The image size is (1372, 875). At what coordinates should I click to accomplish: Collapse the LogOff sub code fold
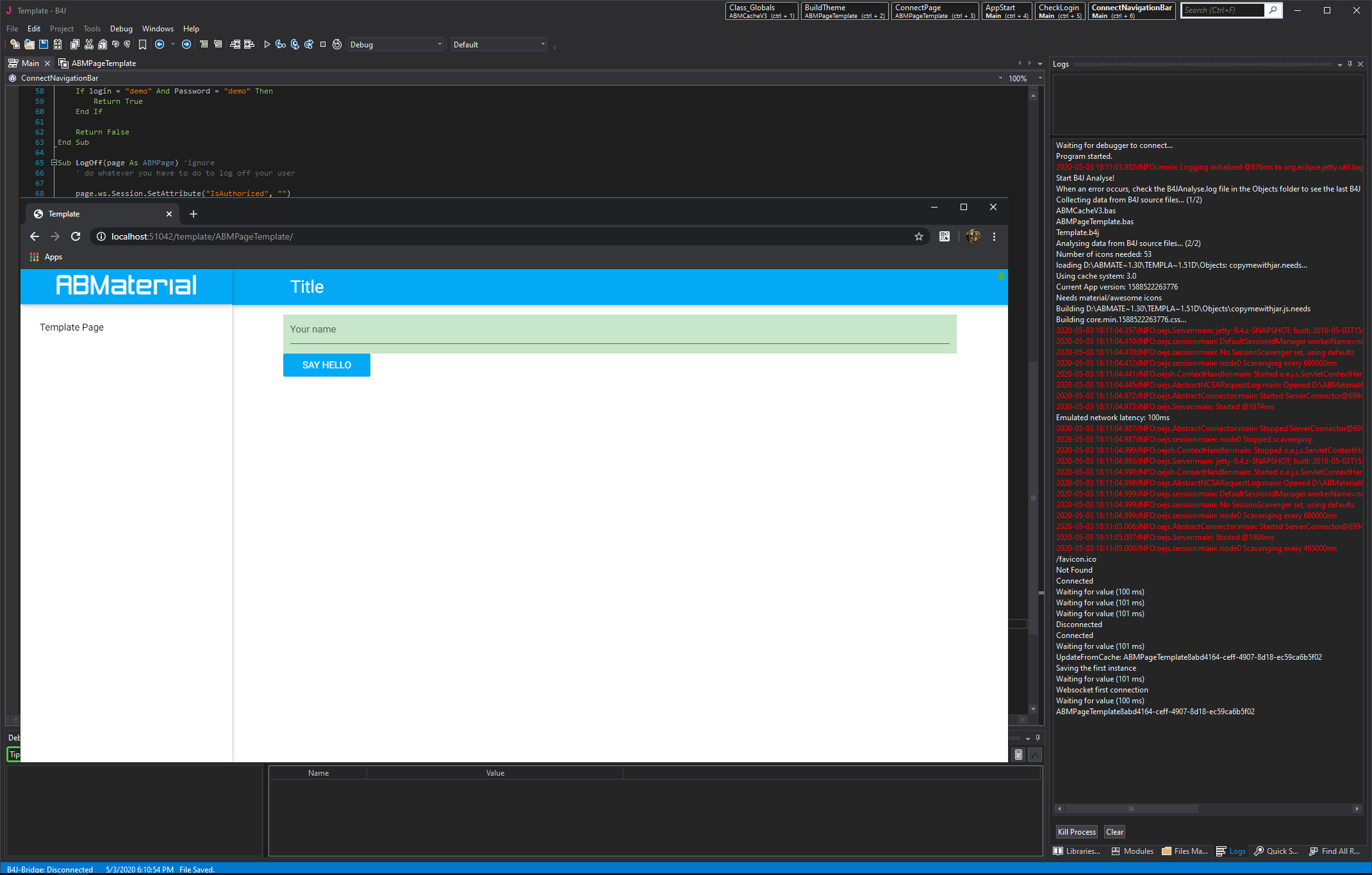click(x=54, y=163)
